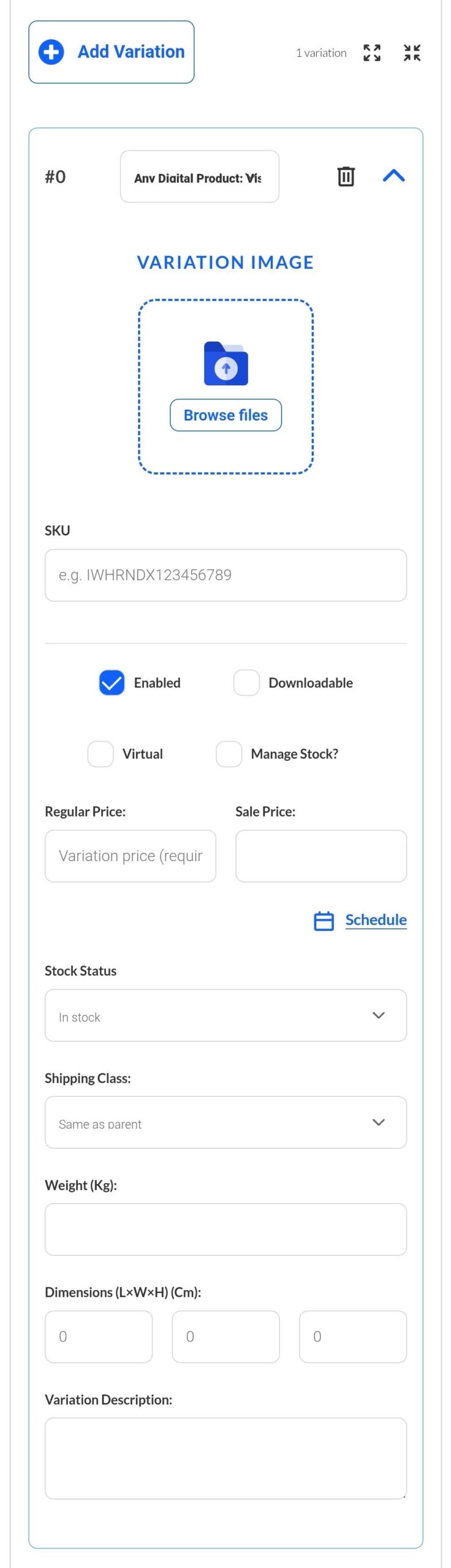451x1568 pixels.
Task: Delete variation #0 with trash icon
Action: click(346, 176)
